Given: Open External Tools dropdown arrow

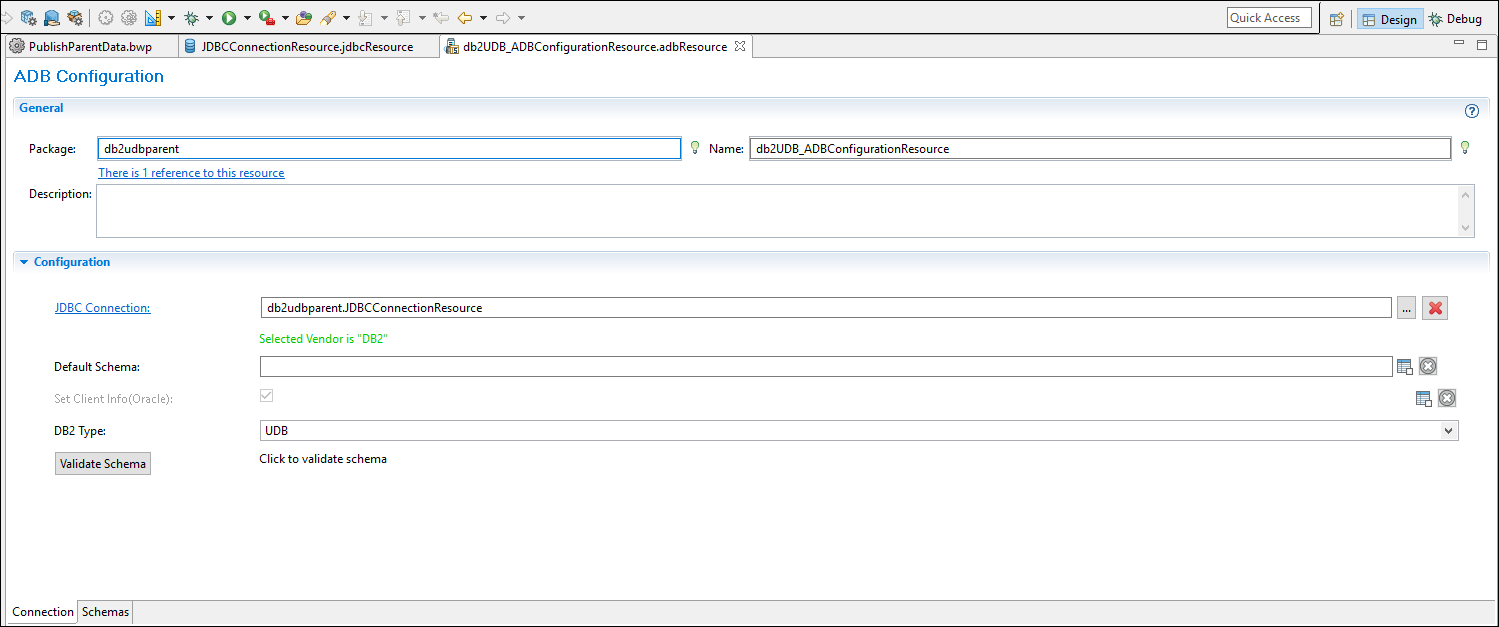Looking at the screenshot, I should pos(285,18).
